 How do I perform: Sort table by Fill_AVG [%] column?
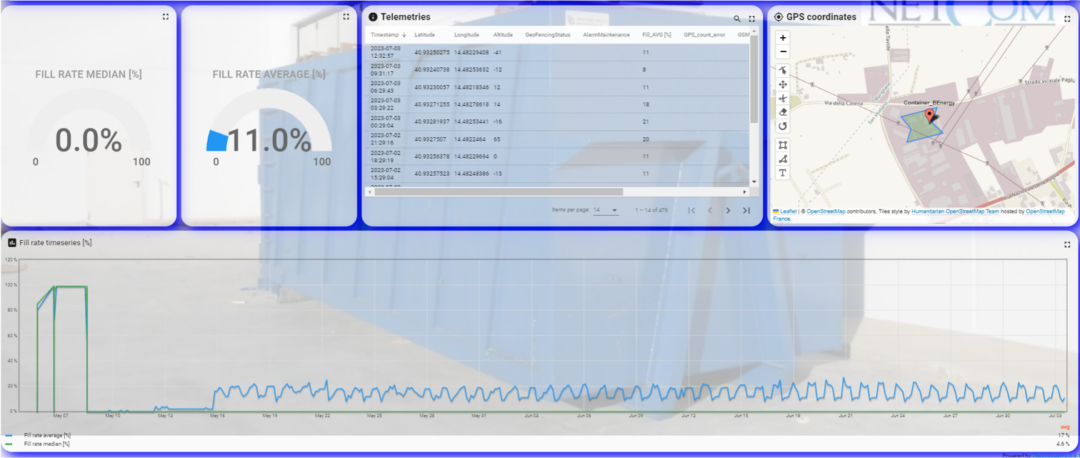tap(656, 34)
